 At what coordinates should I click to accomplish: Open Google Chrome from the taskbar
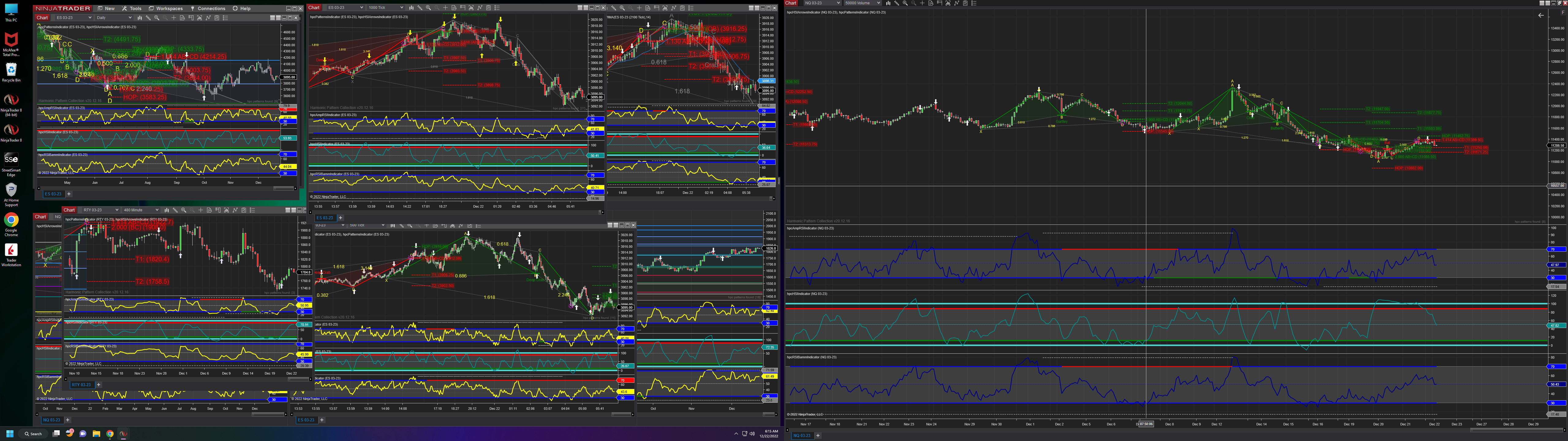click(110, 434)
